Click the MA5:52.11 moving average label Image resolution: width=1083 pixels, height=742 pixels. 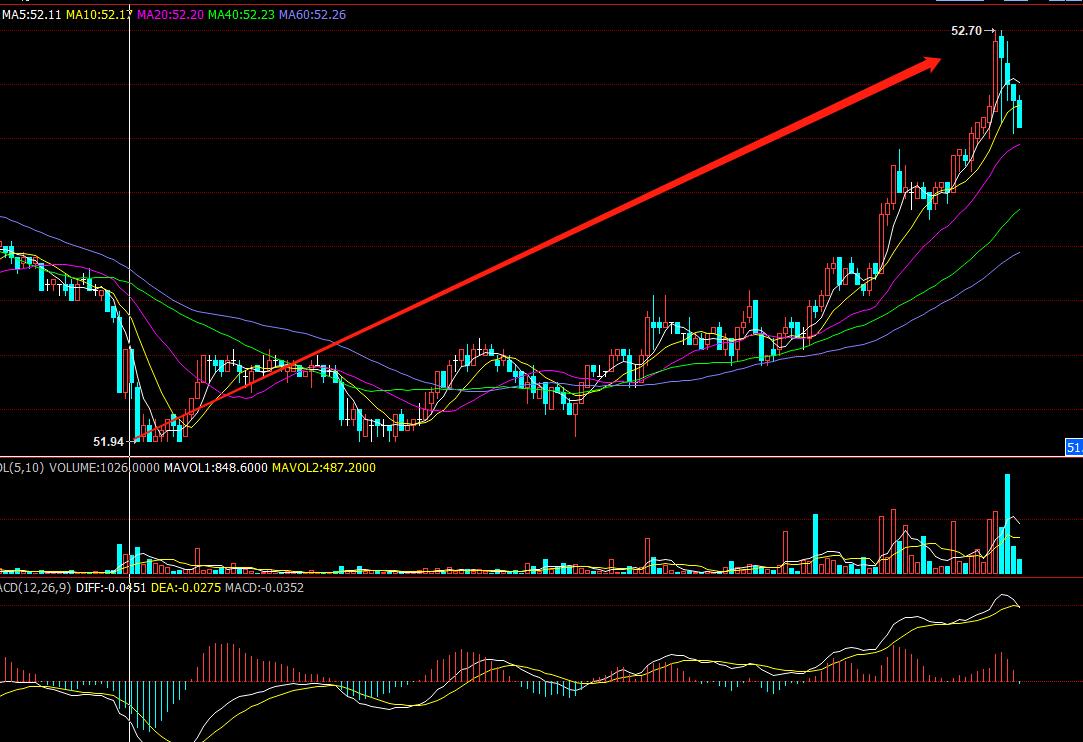click(x=32, y=15)
